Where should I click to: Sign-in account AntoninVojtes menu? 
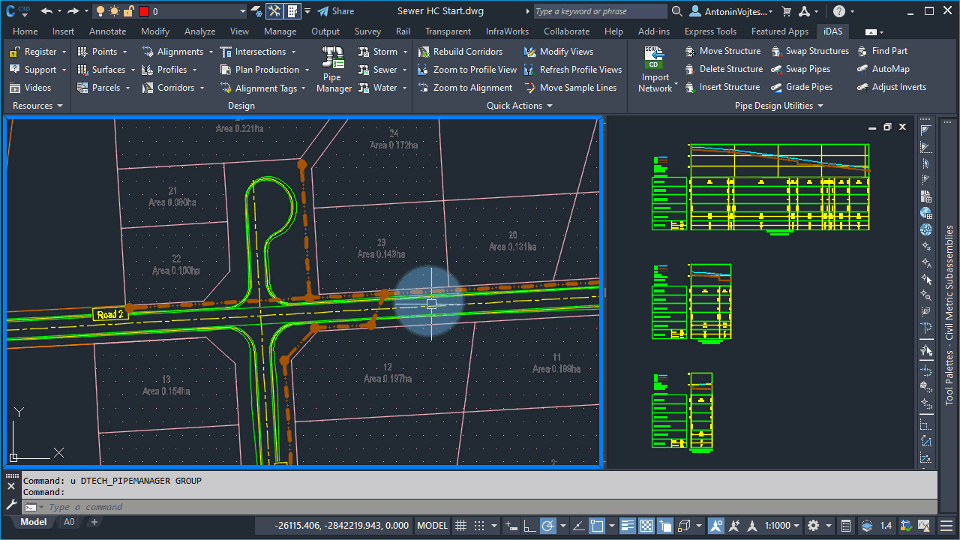(732, 11)
